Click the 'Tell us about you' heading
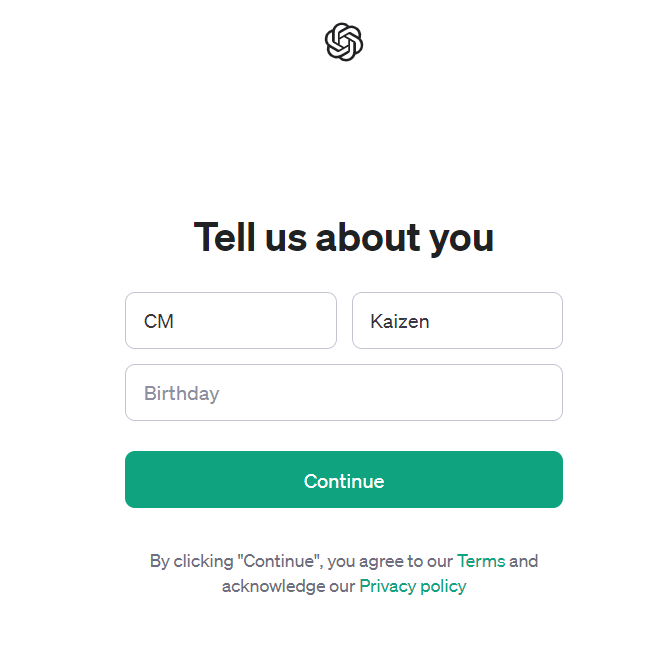Viewport: 652px width, 653px height. [343, 238]
